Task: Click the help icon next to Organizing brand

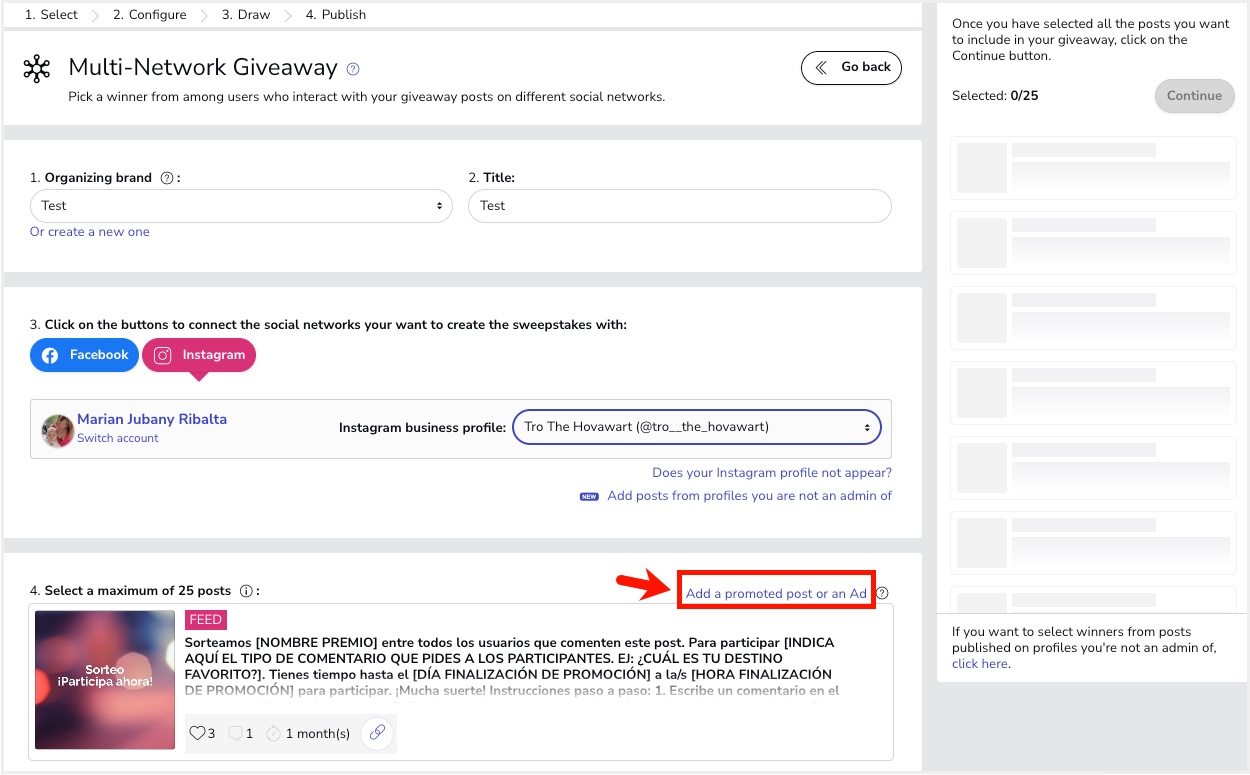Action: [167, 178]
